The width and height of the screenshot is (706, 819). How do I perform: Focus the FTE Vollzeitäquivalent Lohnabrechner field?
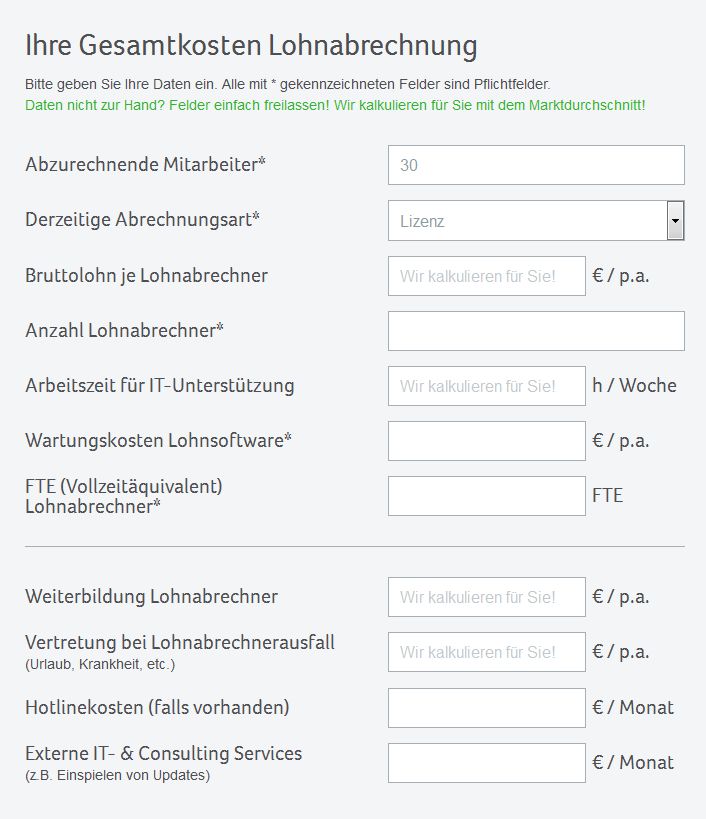coord(487,496)
